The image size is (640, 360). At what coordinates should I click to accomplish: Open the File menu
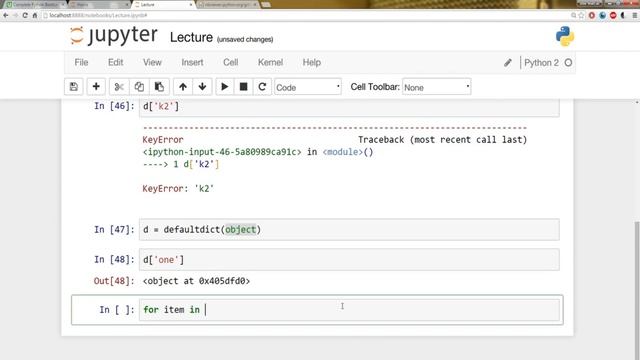click(81, 62)
